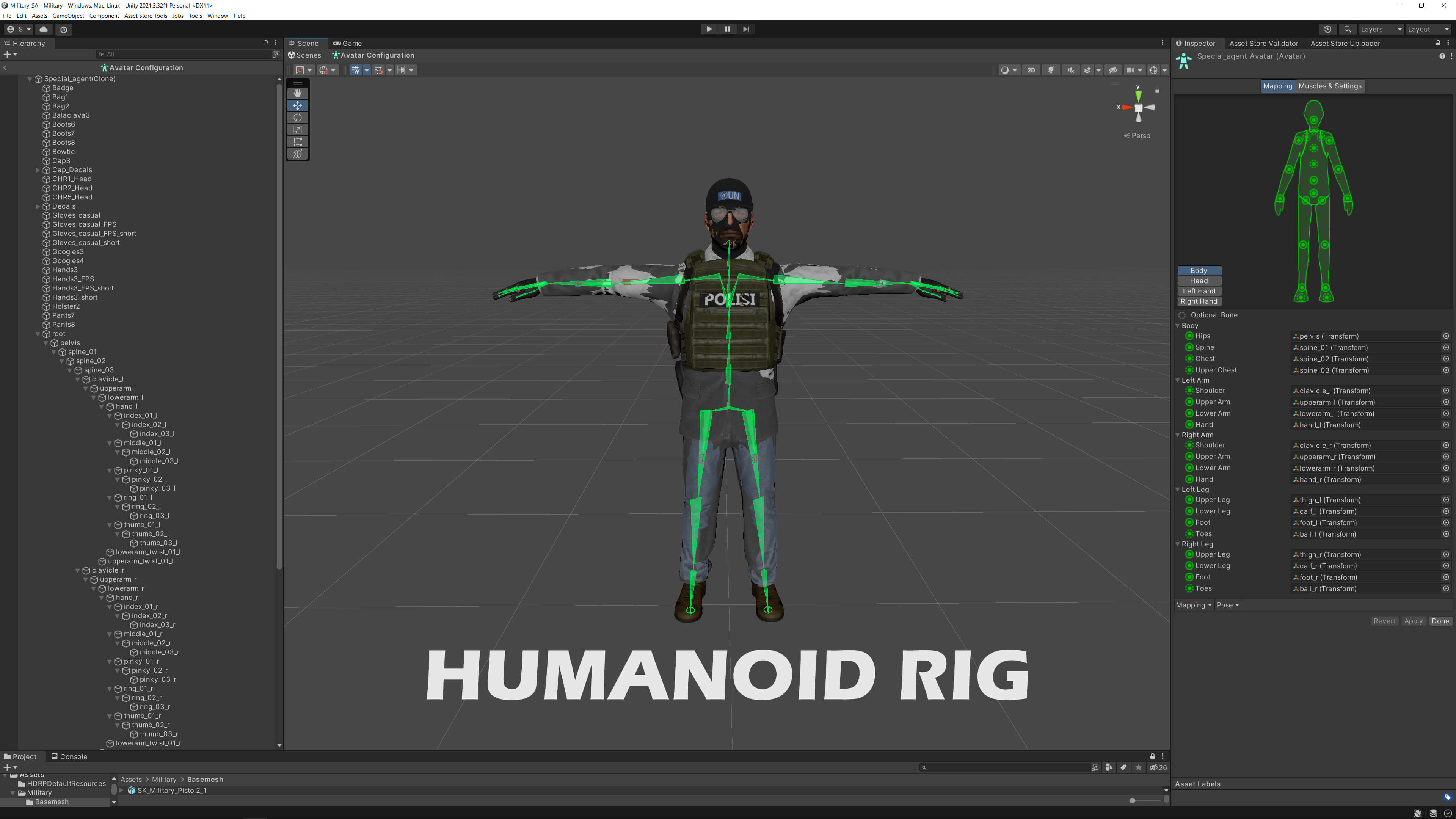Image resolution: width=1456 pixels, height=819 pixels.
Task: Select the Rect transform tool
Action: tap(297, 142)
